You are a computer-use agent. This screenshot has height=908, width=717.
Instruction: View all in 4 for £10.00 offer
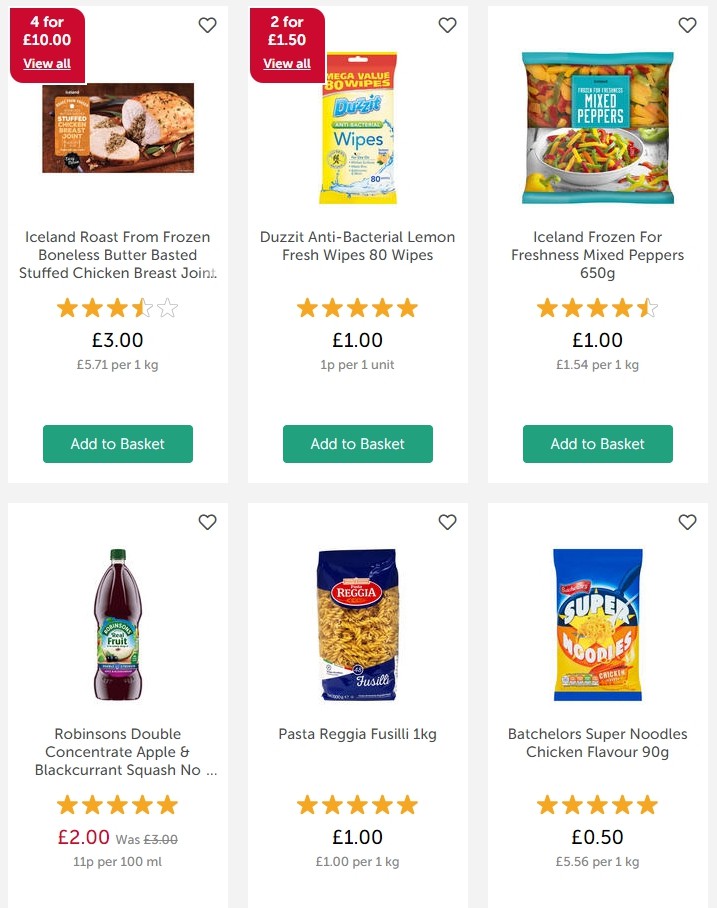[x=47, y=64]
